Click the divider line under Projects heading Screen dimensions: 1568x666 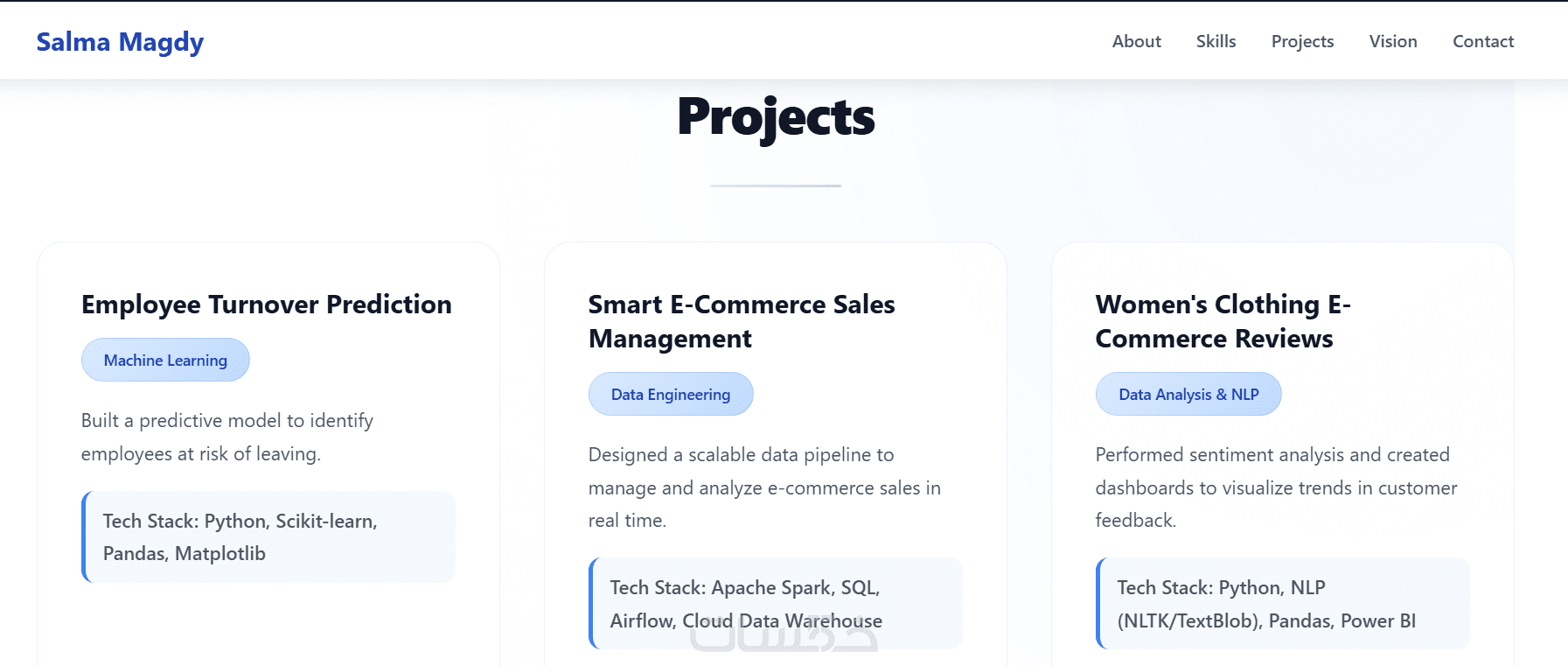(x=776, y=186)
